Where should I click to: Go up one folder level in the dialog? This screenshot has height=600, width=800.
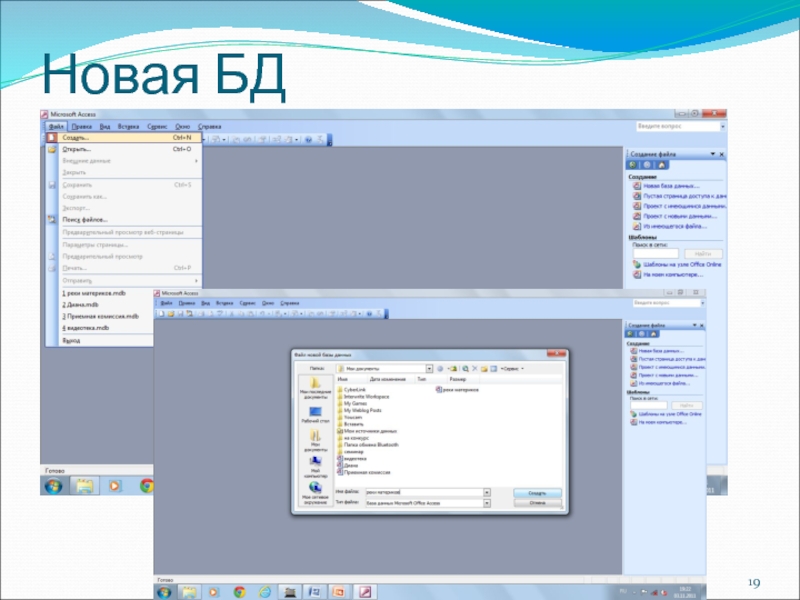453,368
